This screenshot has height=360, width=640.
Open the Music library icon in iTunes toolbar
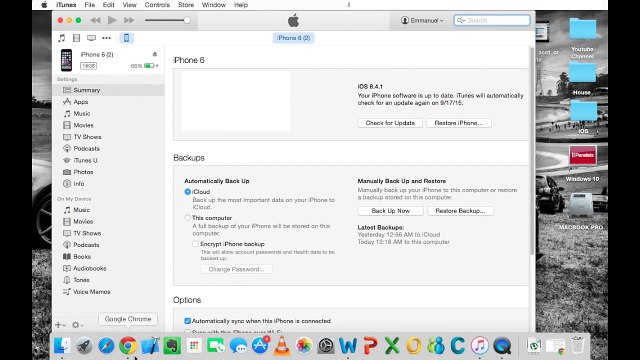(61, 38)
